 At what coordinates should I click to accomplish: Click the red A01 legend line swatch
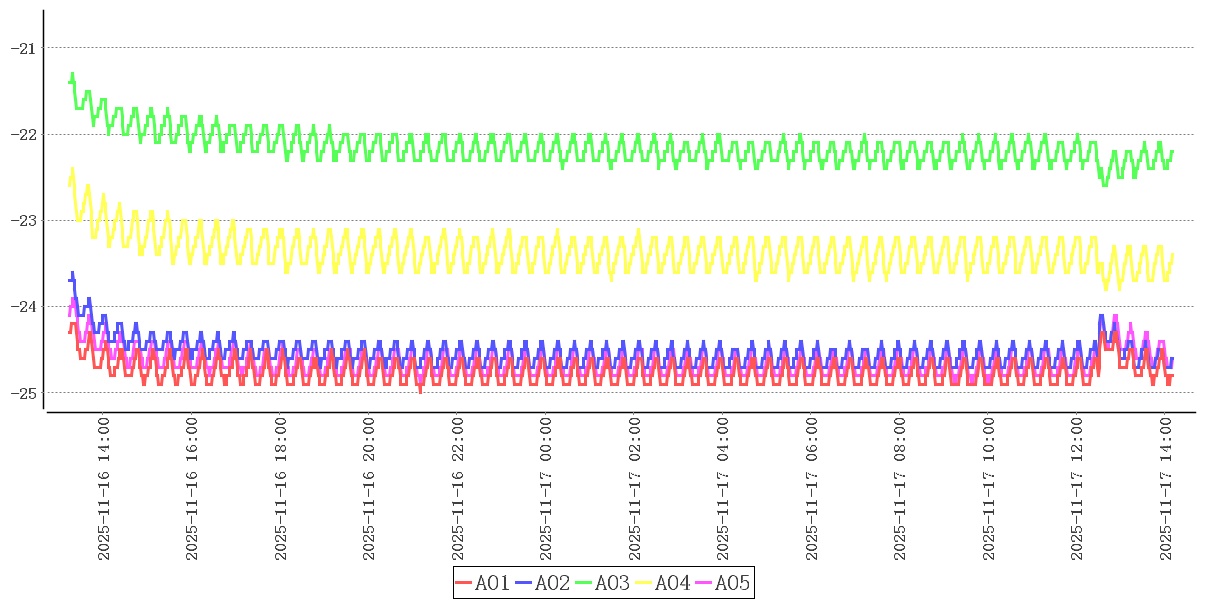tap(464, 583)
